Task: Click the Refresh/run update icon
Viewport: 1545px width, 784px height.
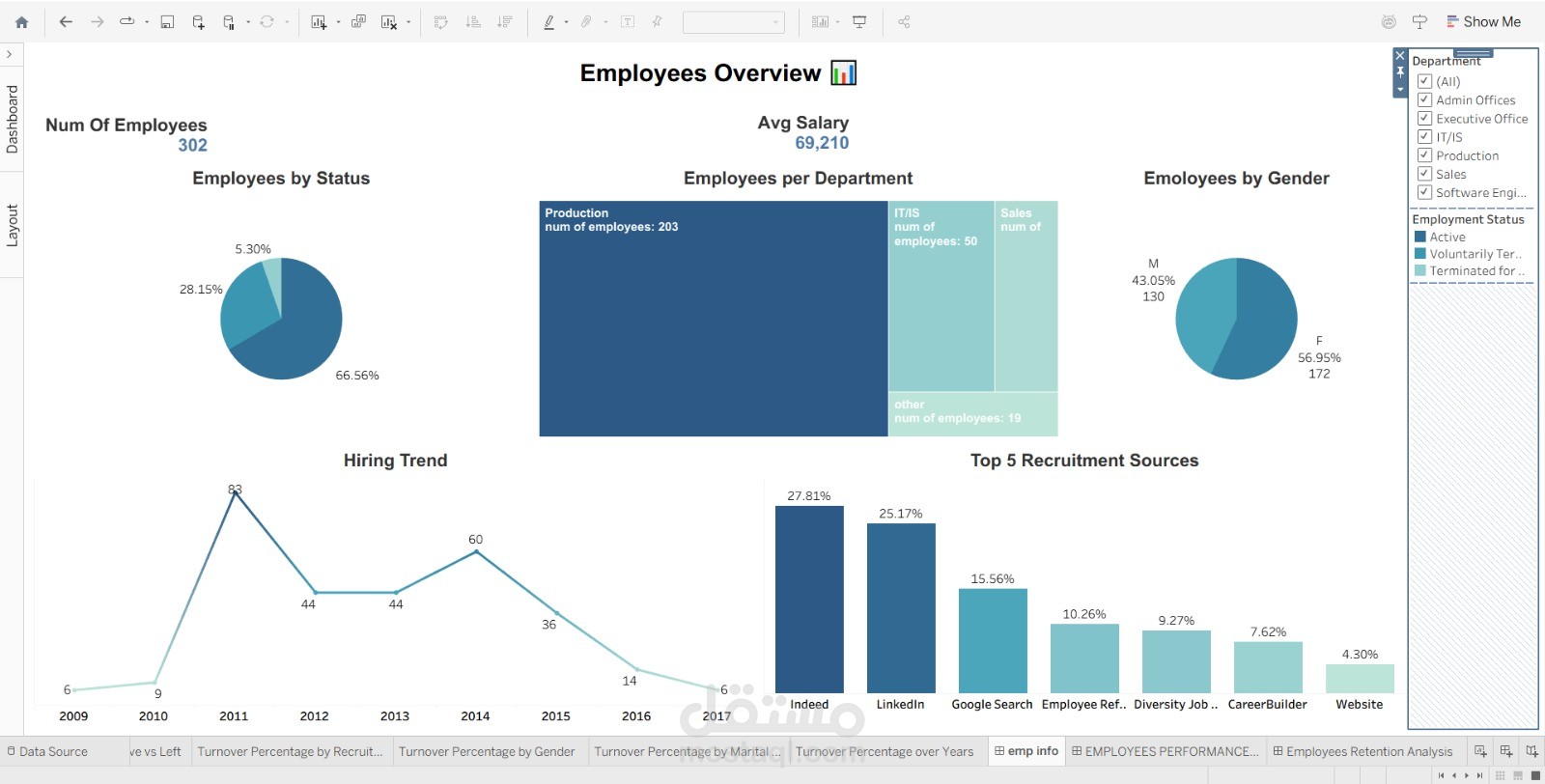Action: (x=267, y=21)
